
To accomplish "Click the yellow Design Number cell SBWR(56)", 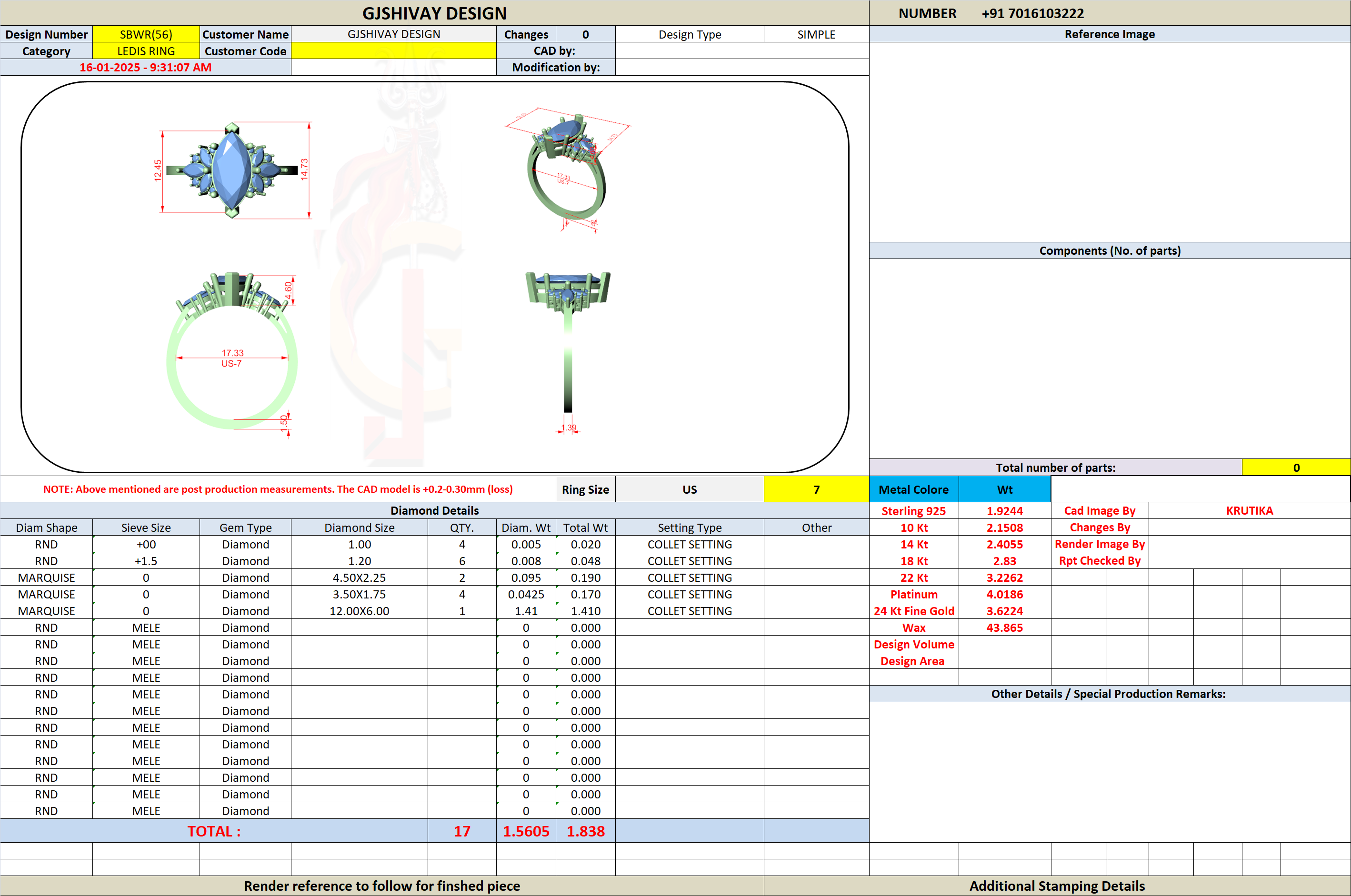I will coord(146,34).
